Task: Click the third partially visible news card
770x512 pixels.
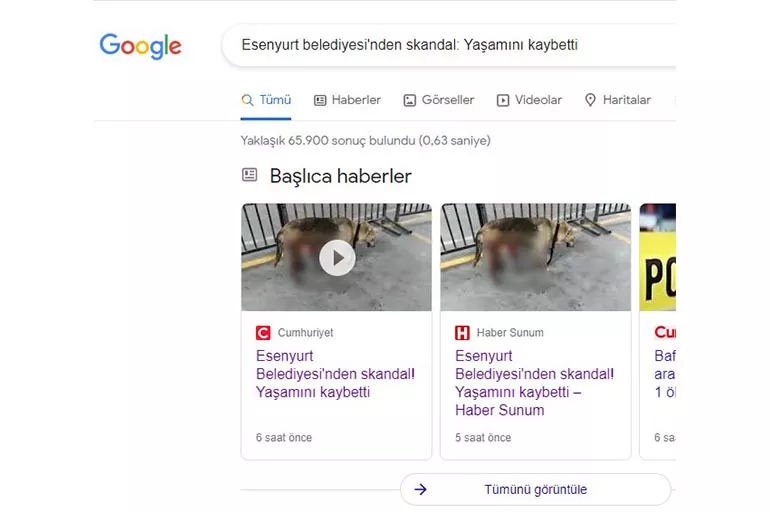Action: coord(658,330)
